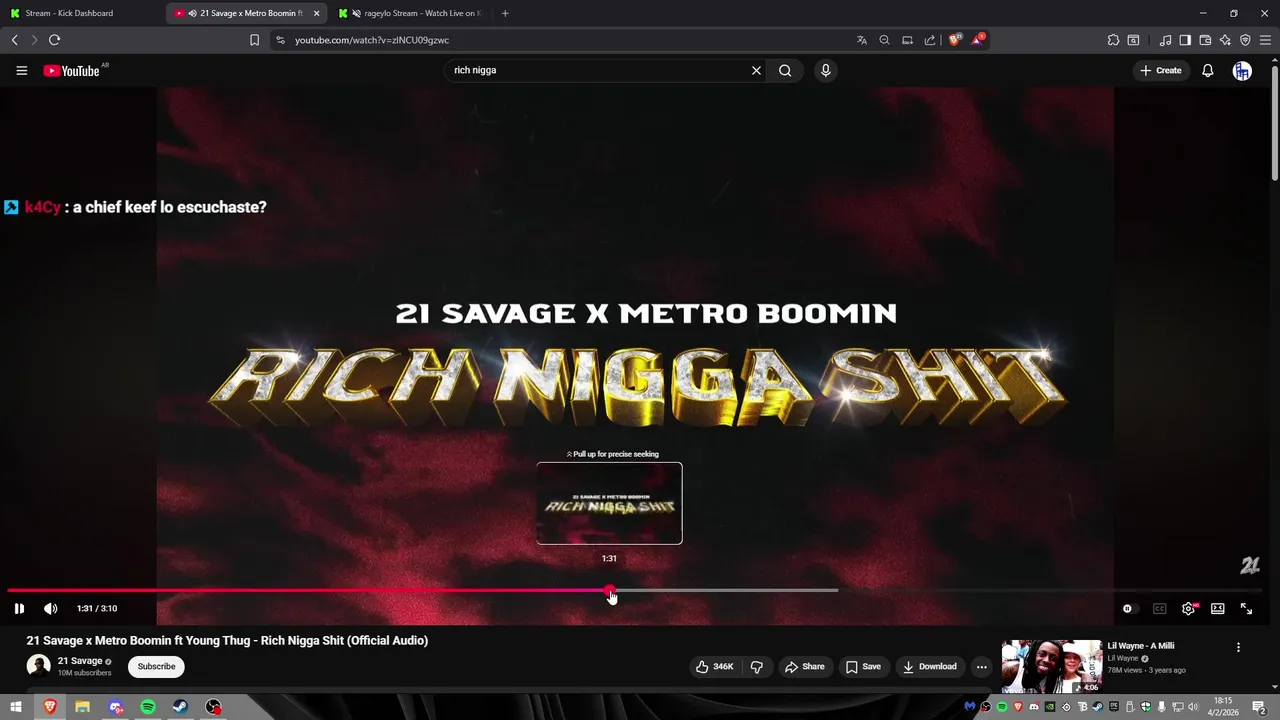
Task: Toggle the autoplay switch in the player
Action: click(x=1128, y=608)
